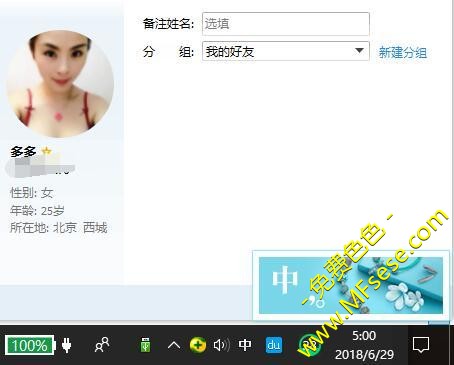Open the 分组 dropdown showing 我的好友
Screen dimensions: 454x365
pyautogui.click(x=285, y=51)
